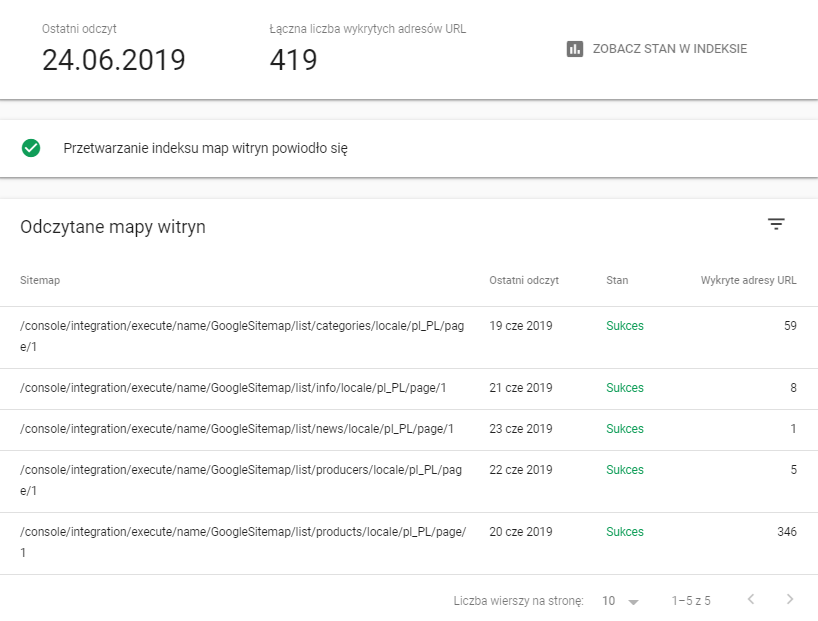Click the Odczytane mapy witryn heading

(x=113, y=227)
